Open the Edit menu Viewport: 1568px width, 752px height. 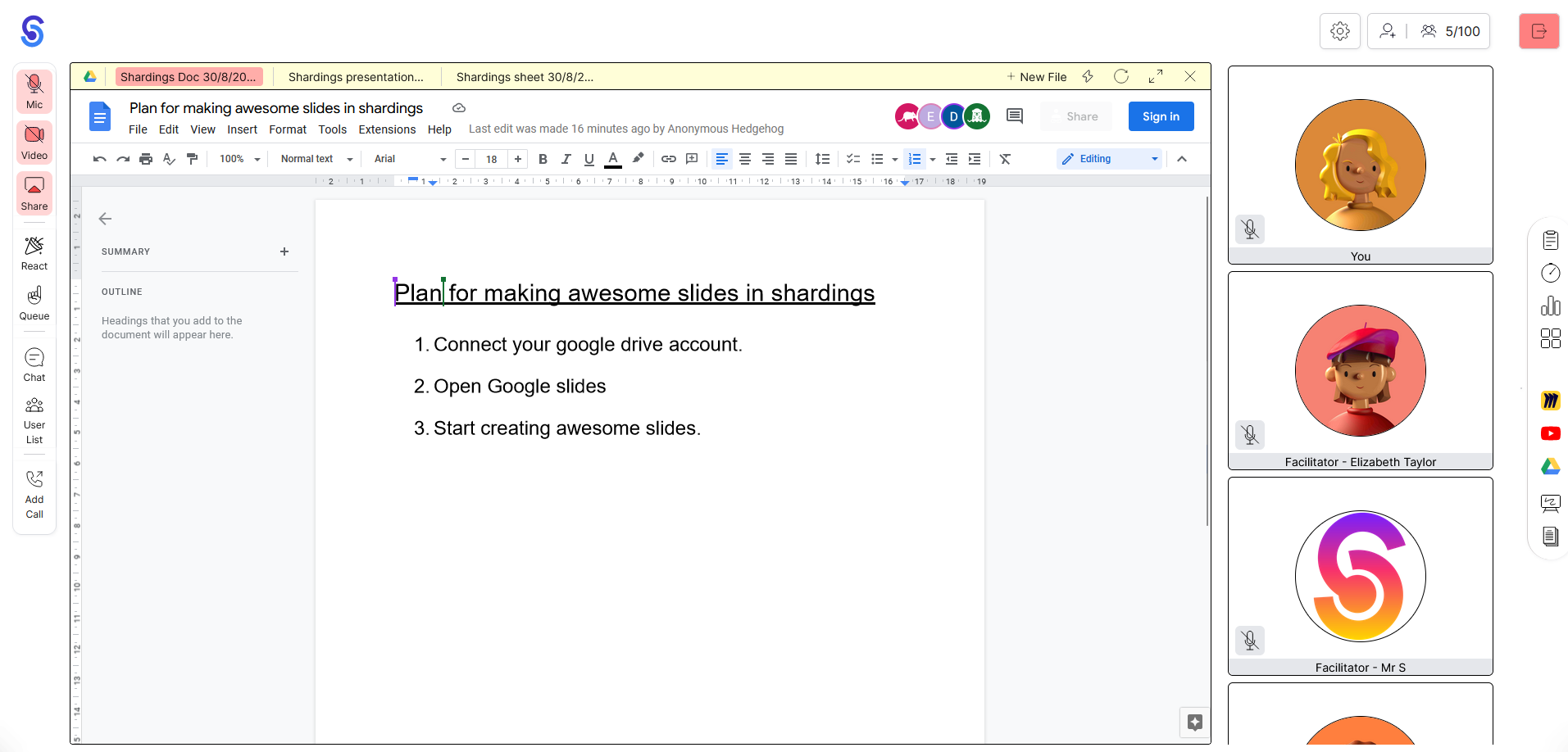coord(169,129)
